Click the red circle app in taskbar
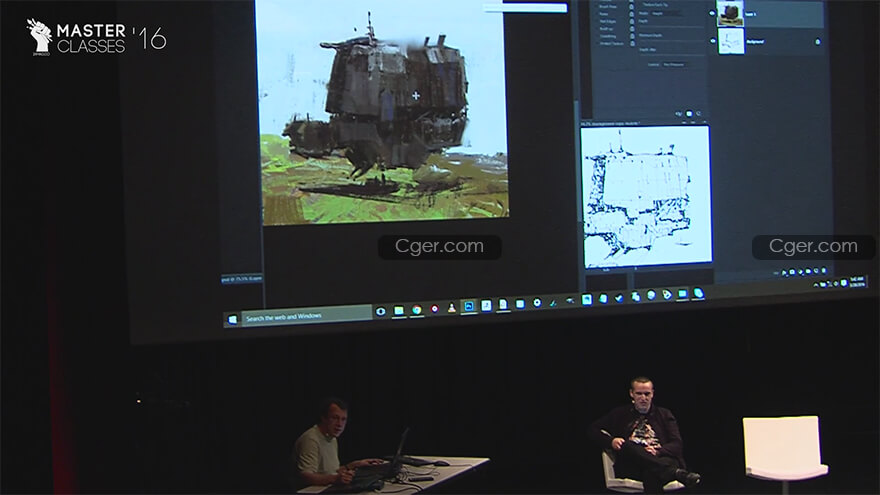Image resolution: width=880 pixels, height=495 pixels. coord(434,309)
